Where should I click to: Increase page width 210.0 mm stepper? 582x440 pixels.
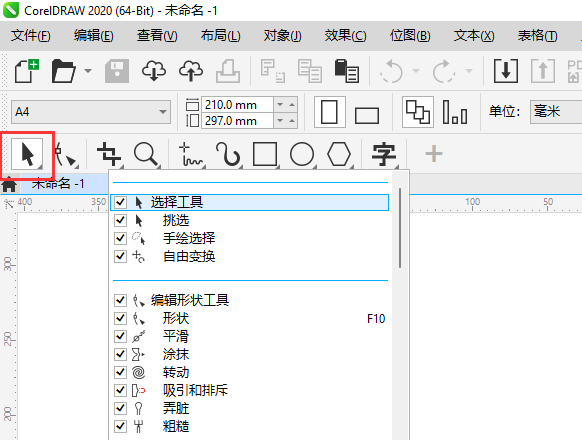(292, 105)
